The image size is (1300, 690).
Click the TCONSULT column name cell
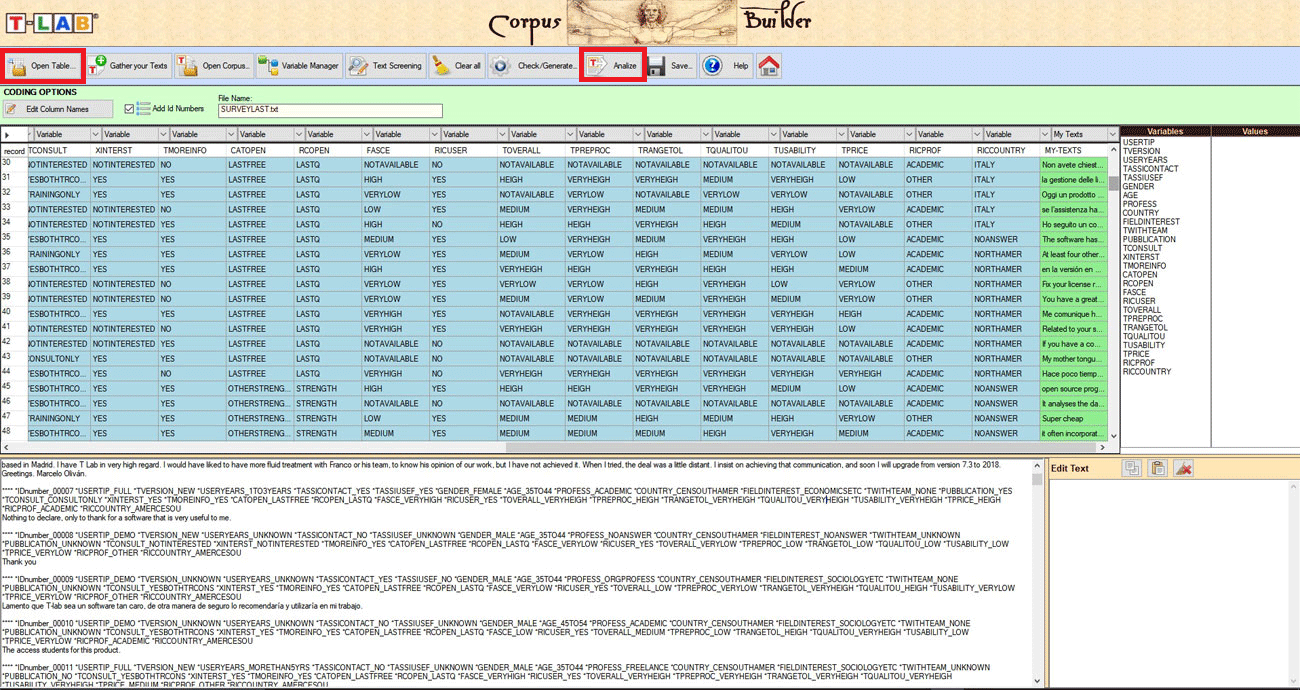59,150
